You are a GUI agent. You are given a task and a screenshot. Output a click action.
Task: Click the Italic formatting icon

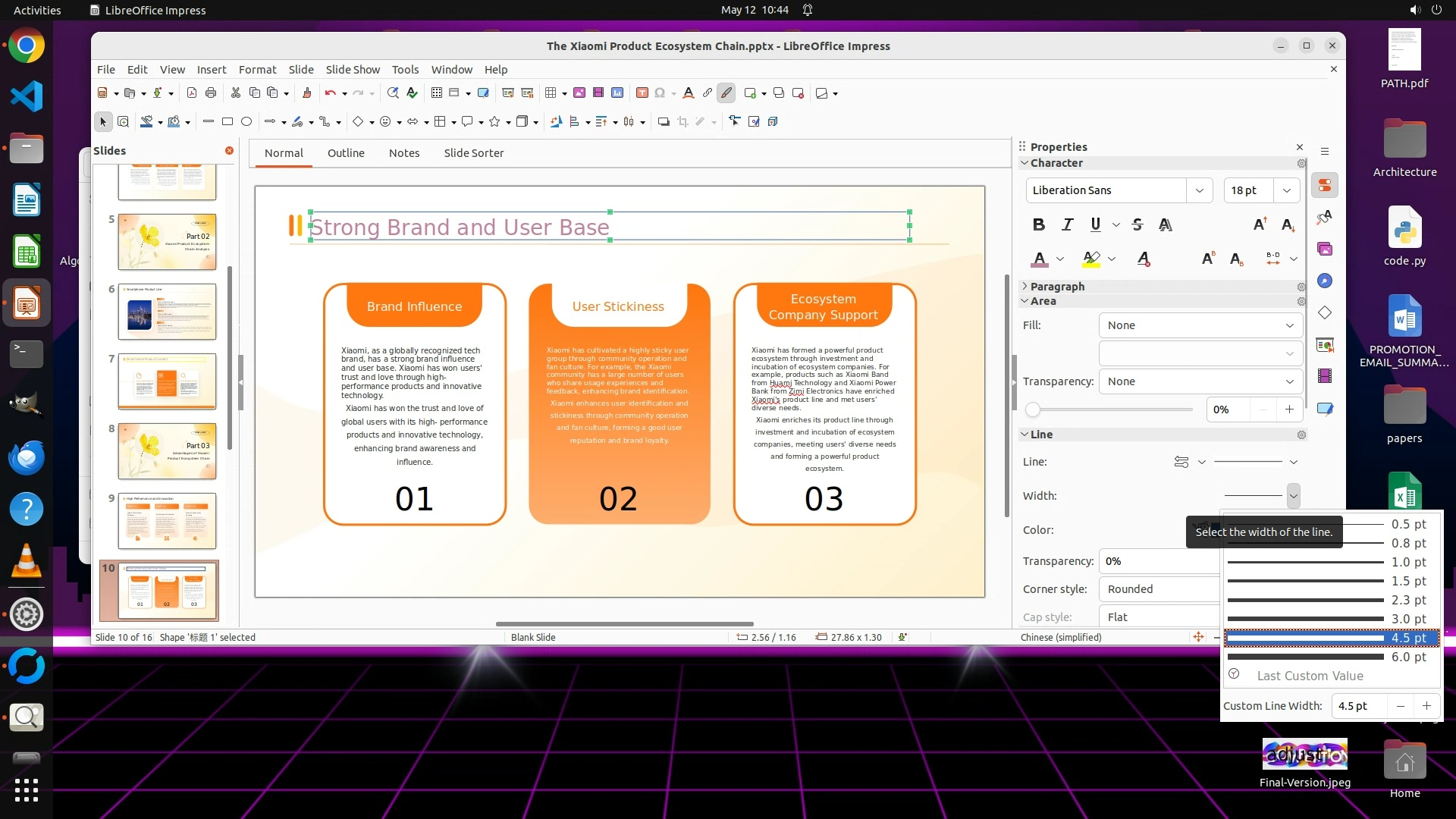(1067, 224)
